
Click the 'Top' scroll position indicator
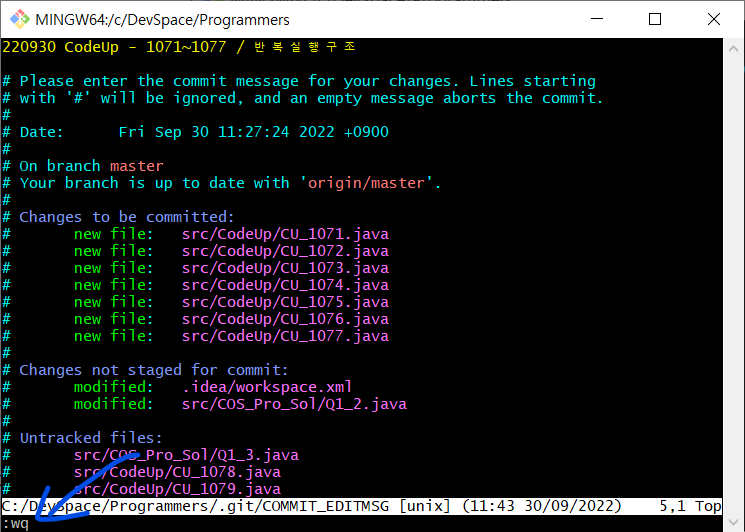708,506
